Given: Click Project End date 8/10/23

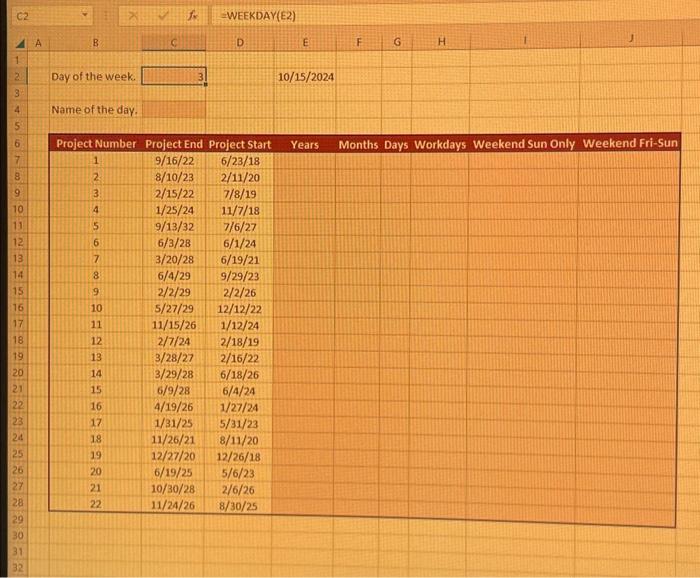Looking at the screenshot, I should pos(174,177).
